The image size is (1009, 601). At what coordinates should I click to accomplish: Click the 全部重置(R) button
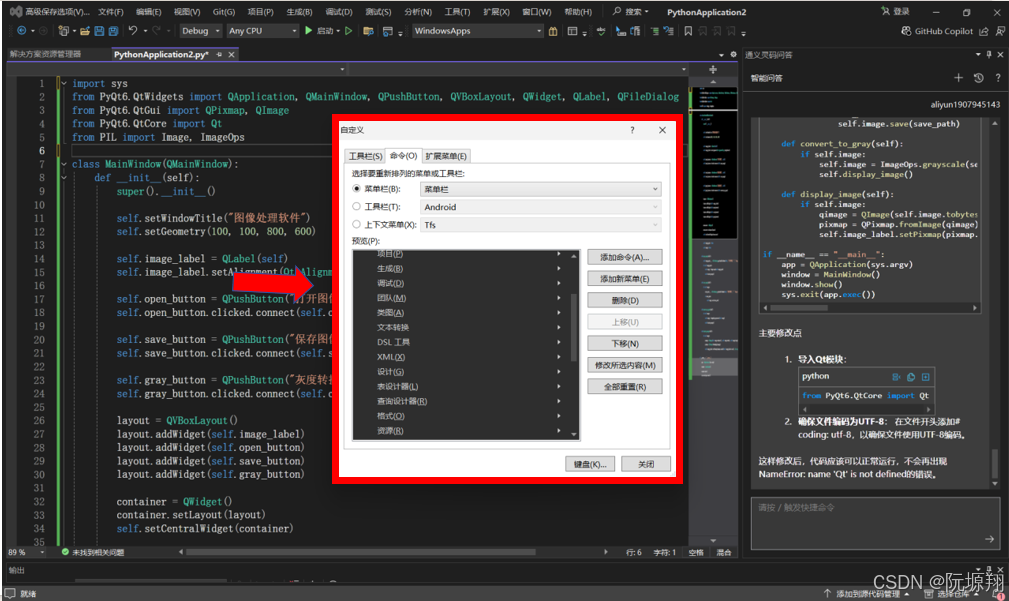tap(624, 387)
